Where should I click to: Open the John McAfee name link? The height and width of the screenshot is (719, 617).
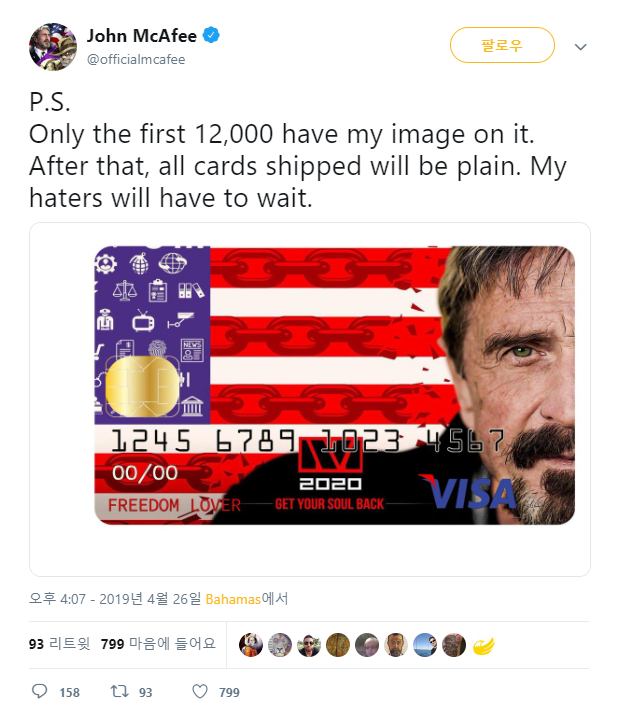pos(142,35)
